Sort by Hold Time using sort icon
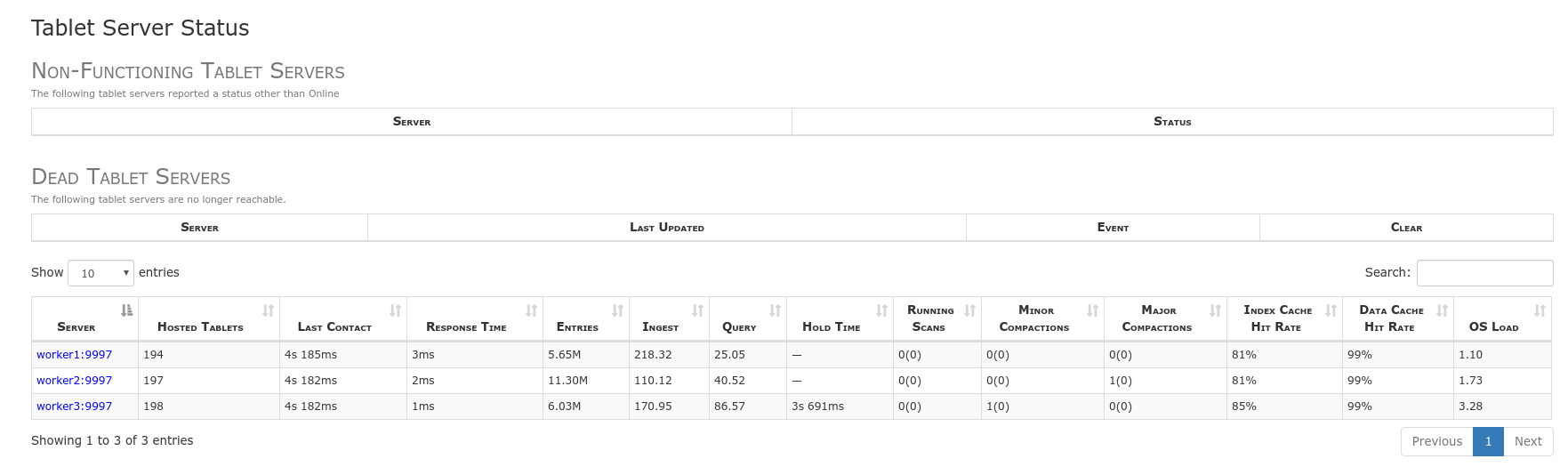The image size is (1568, 475). click(881, 310)
